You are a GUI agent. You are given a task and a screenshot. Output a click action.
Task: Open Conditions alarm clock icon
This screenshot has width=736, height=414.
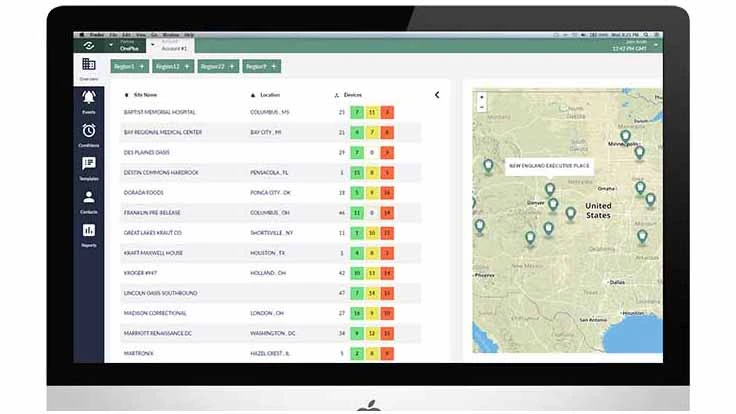point(89,132)
